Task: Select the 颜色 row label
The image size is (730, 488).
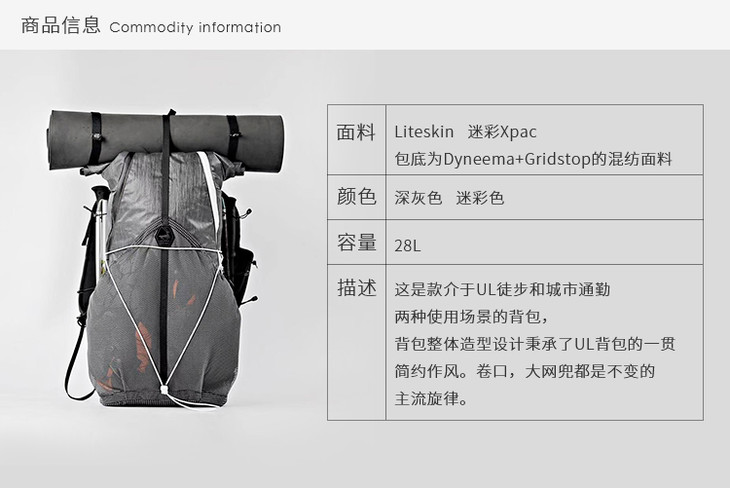Action: pos(356,196)
